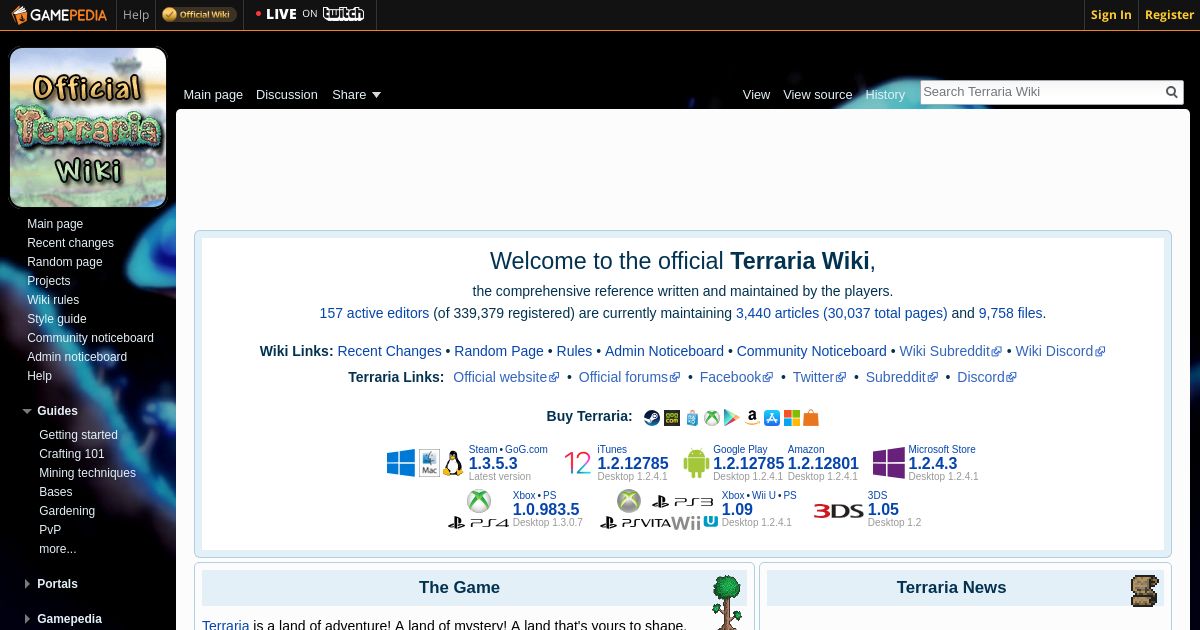Click the Live on Twitch link
The height and width of the screenshot is (630, 1200).
(x=310, y=14)
